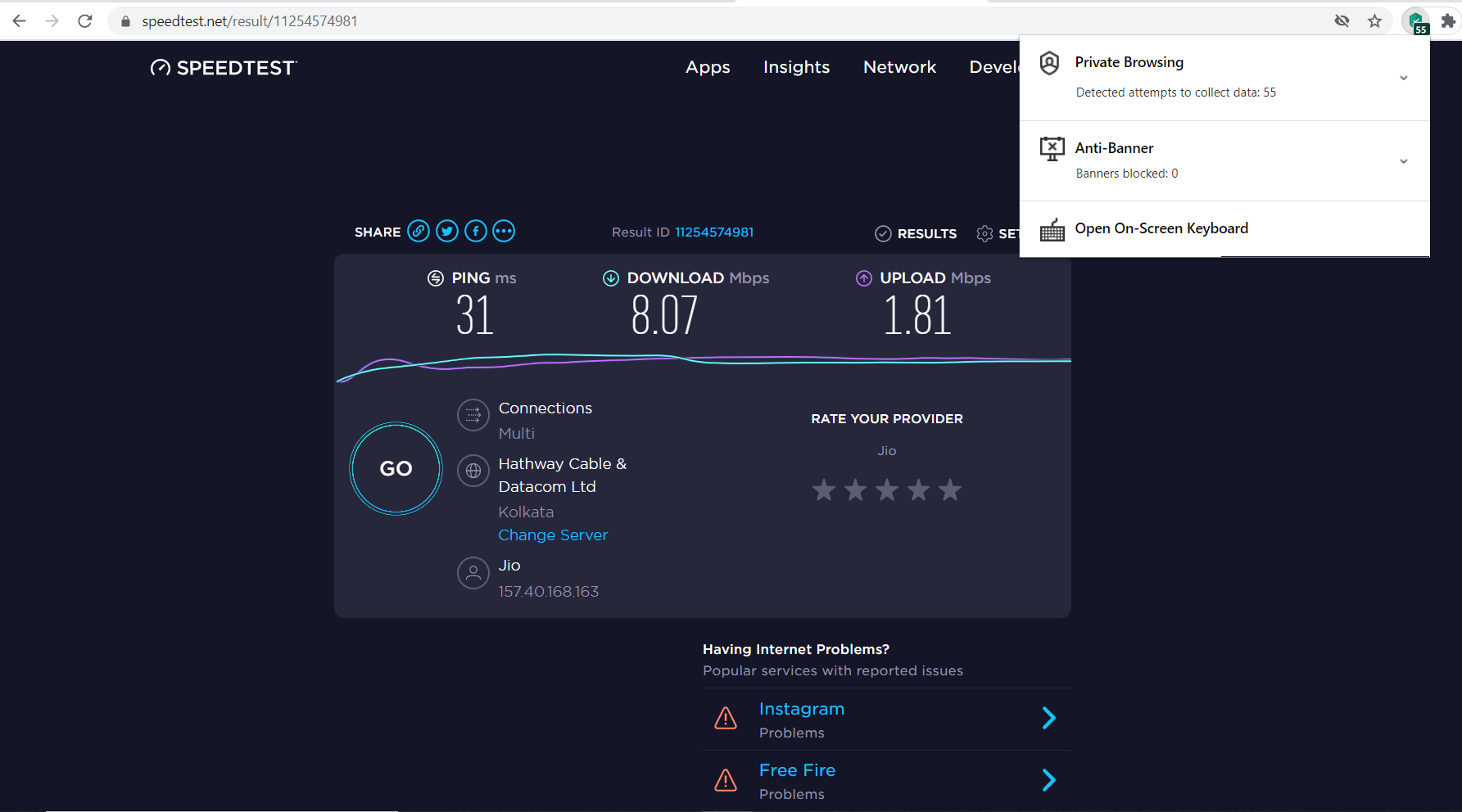
Task: Open the Apps menu
Action: click(x=708, y=67)
